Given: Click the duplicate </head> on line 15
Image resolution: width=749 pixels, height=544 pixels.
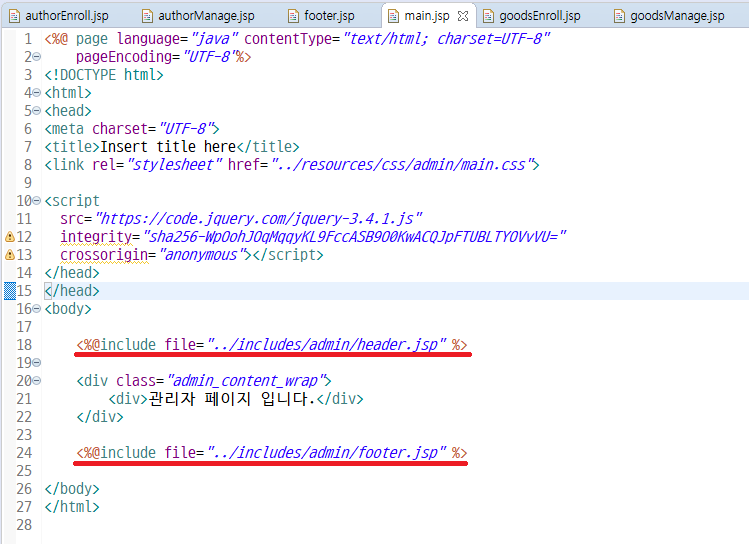Looking at the screenshot, I should [72, 291].
